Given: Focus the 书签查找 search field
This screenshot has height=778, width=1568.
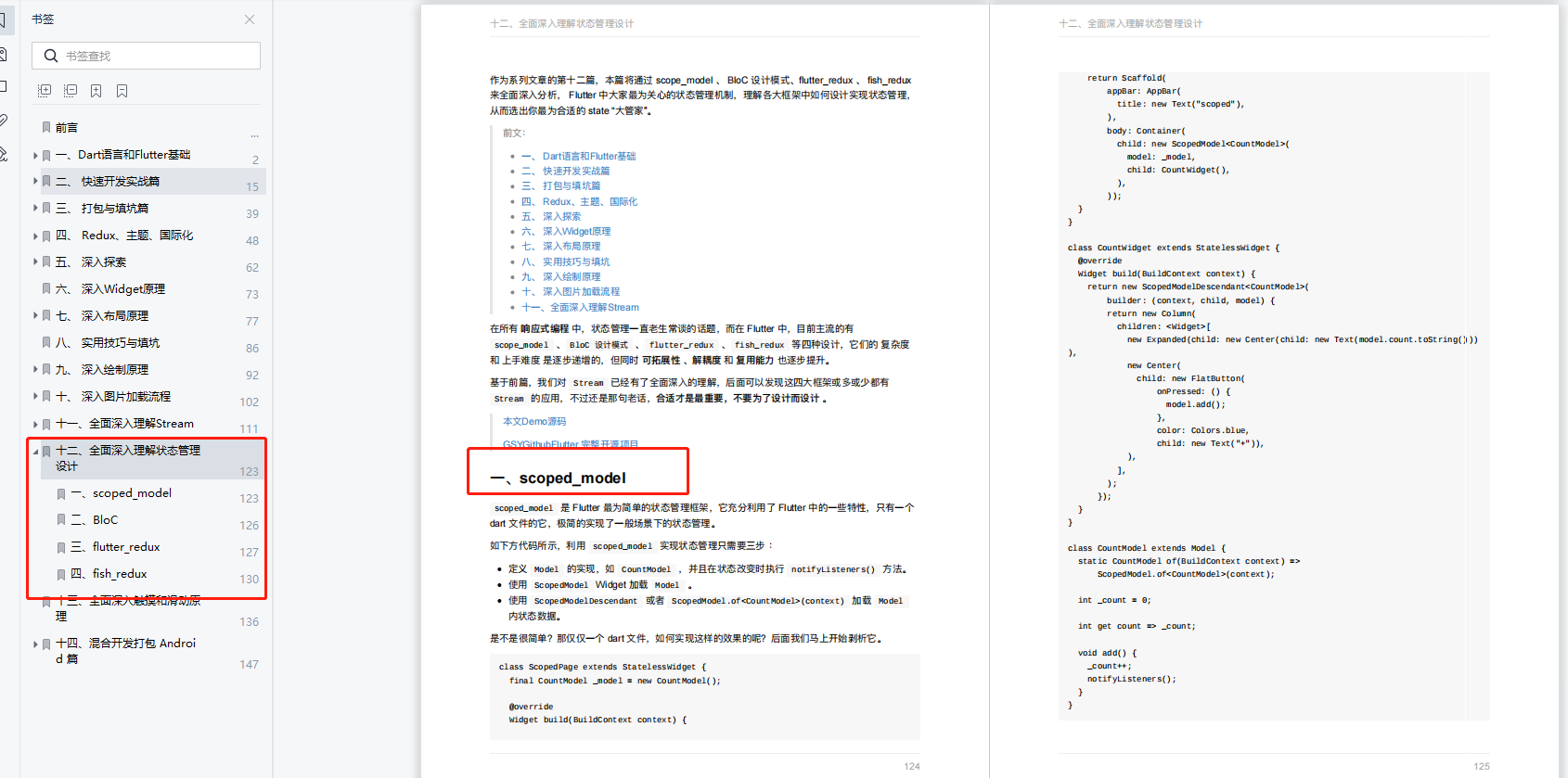Looking at the screenshot, I should (x=146, y=56).
